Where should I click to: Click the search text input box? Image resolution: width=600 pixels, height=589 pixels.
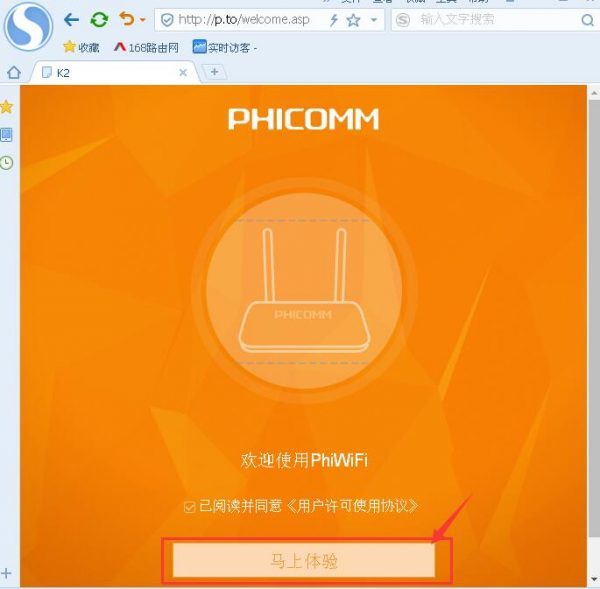497,20
